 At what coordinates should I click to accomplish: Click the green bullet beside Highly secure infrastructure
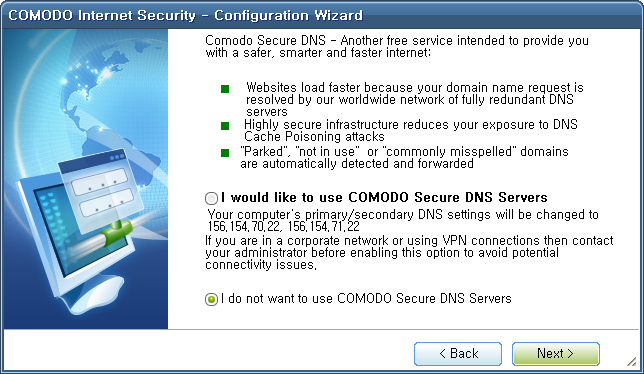pos(225,126)
